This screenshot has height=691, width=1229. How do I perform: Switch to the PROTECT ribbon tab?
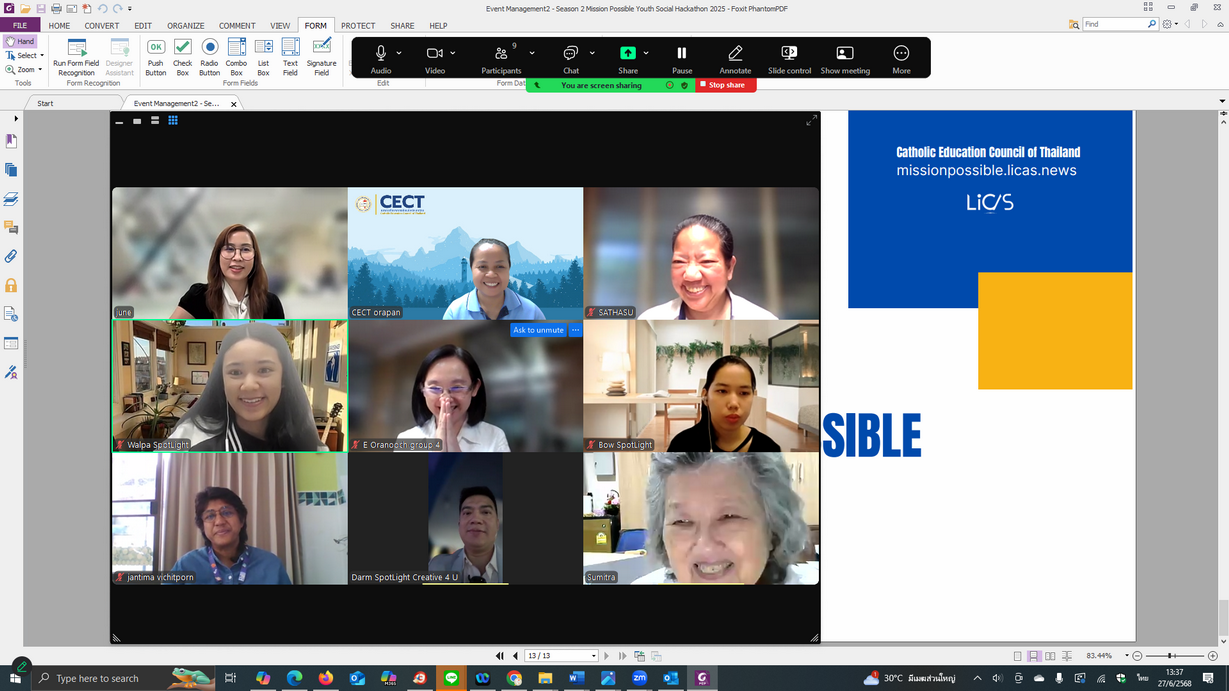point(357,26)
